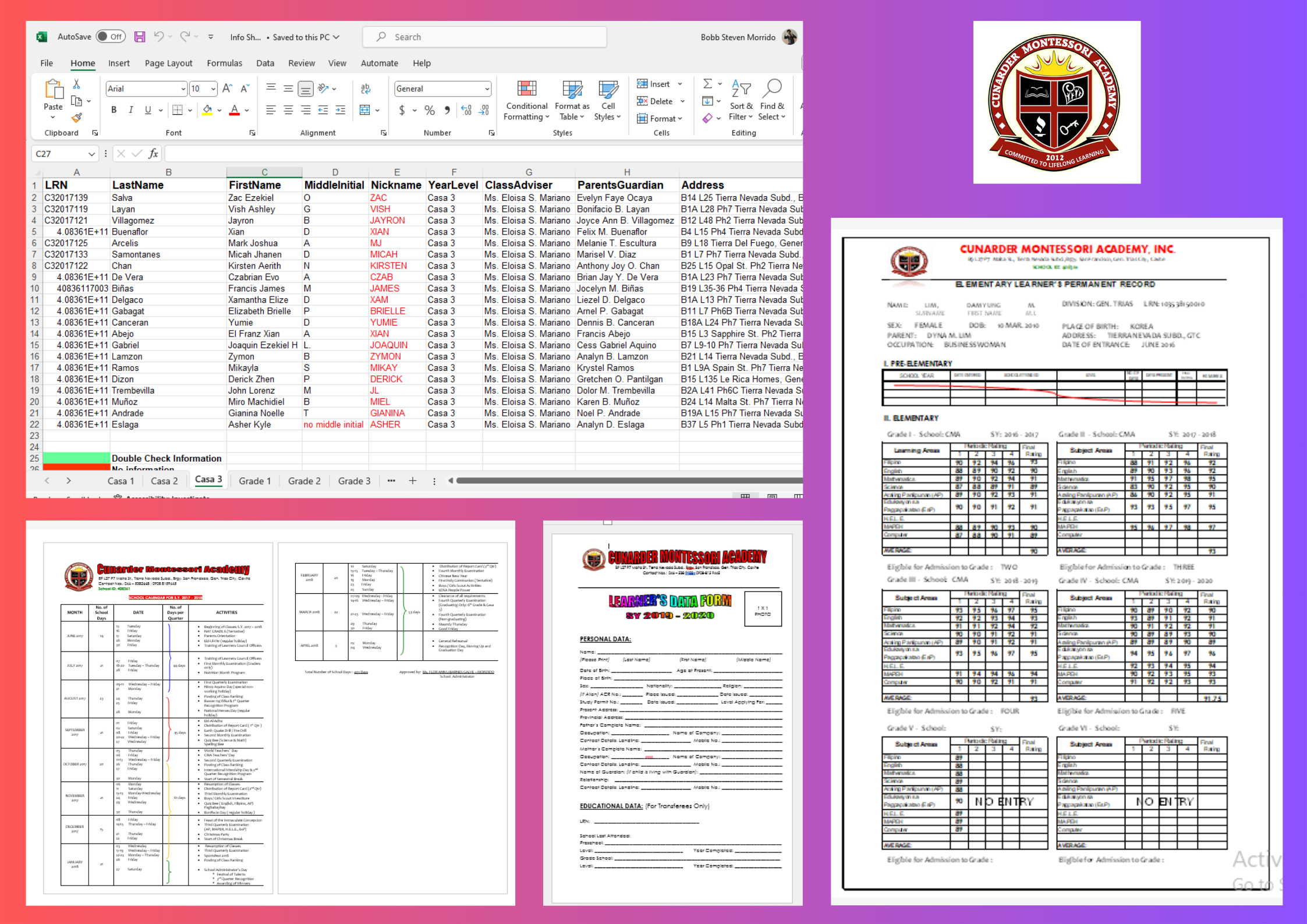This screenshot has width=1307, height=924.
Task: Click the Save floppy disk icon
Action: tap(140, 37)
